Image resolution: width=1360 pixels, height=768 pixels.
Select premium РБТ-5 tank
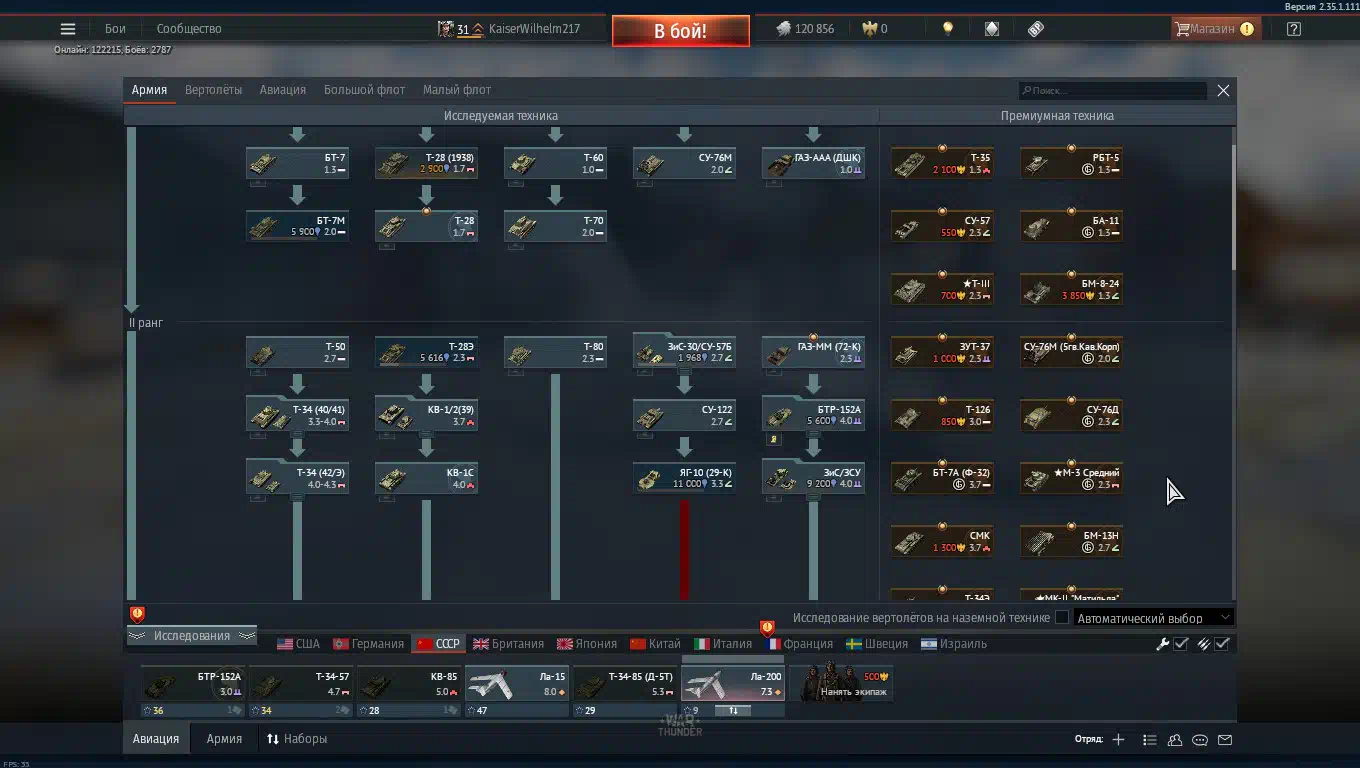pos(1071,163)
